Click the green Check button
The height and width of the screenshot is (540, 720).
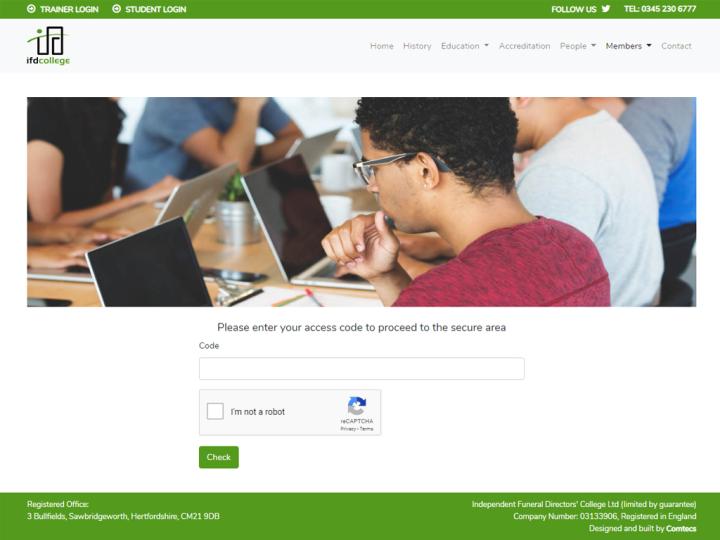pos(219,457)
